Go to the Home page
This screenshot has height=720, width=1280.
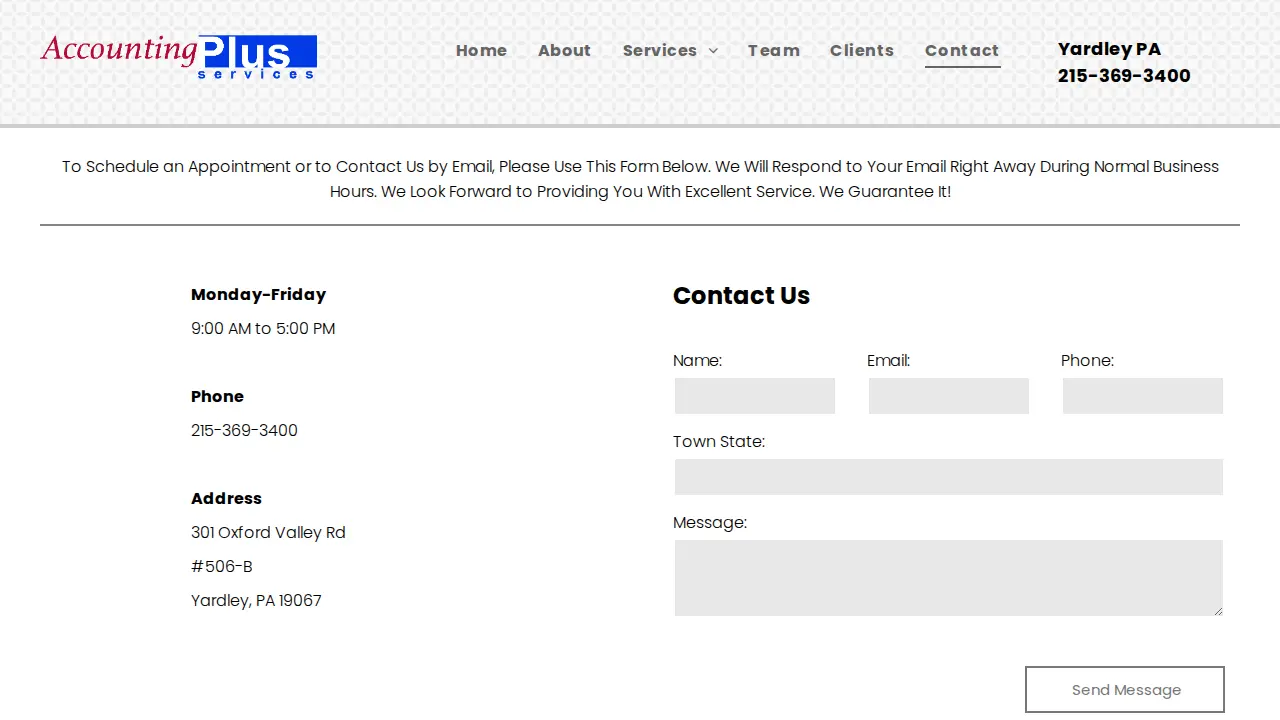point(481,50)
